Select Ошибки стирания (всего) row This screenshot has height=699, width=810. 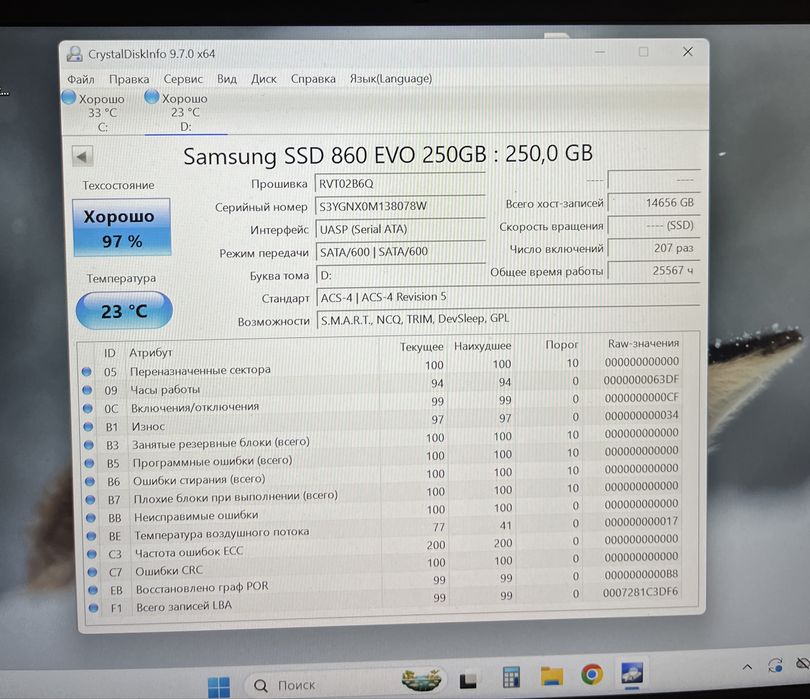tap(383, 476)
